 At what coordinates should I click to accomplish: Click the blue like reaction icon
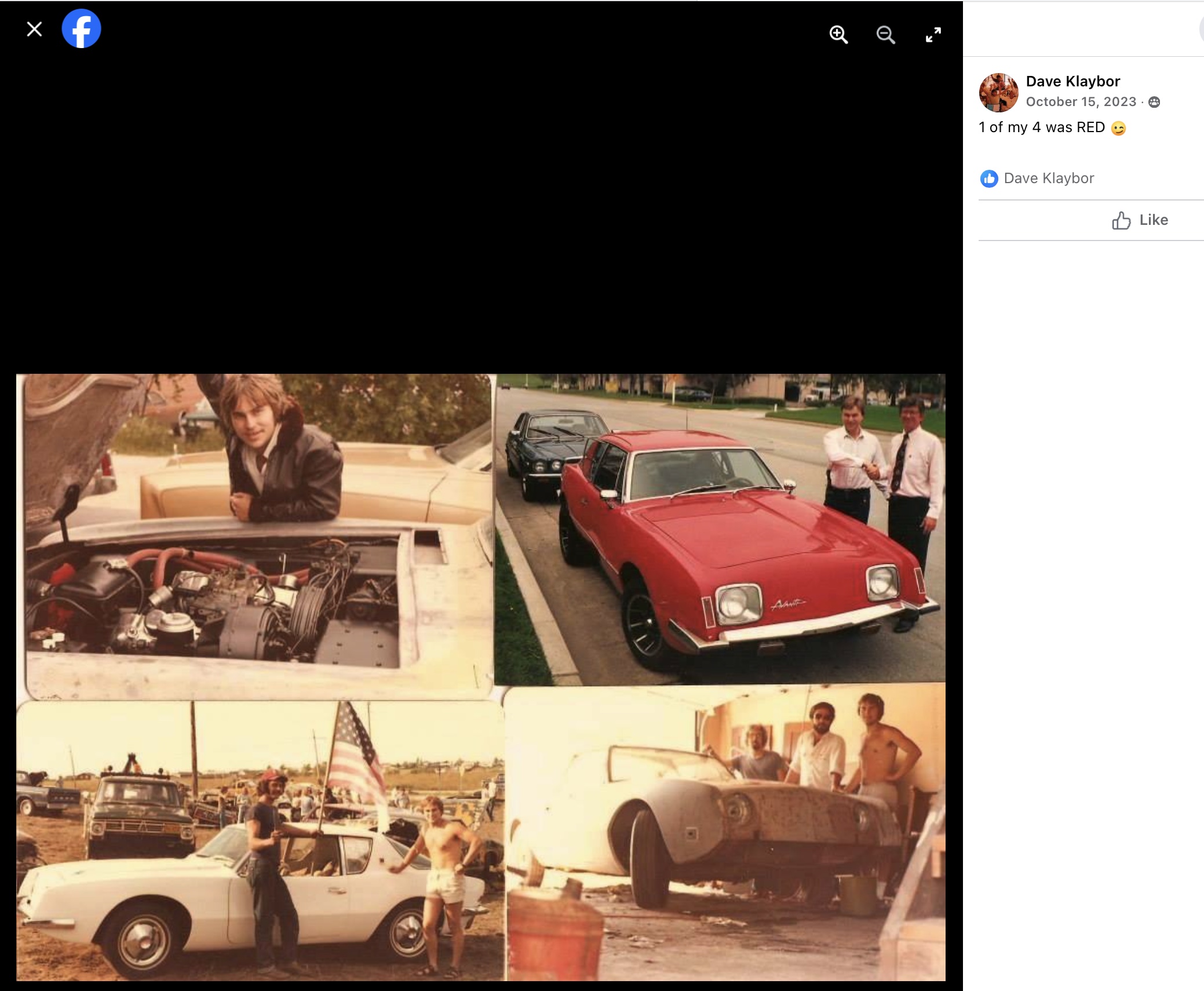click(989, 178)
